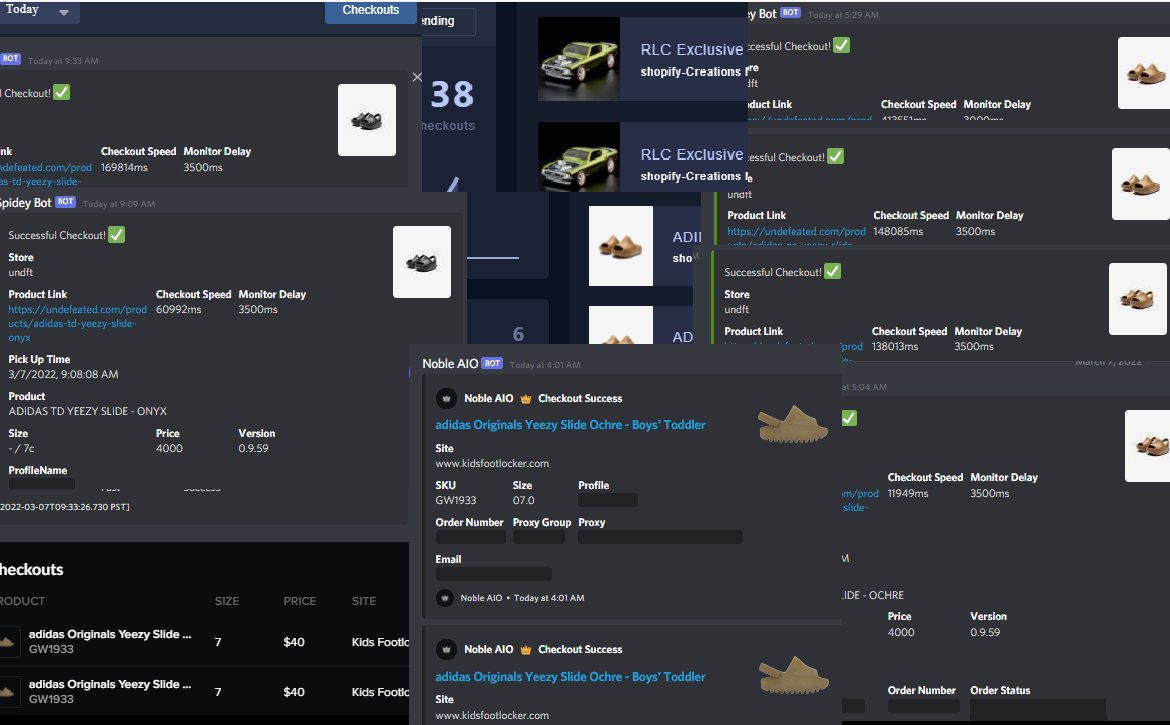Click the SIZE column header in checkouts table
This screenshot has height=725, width=1170.
227,600
